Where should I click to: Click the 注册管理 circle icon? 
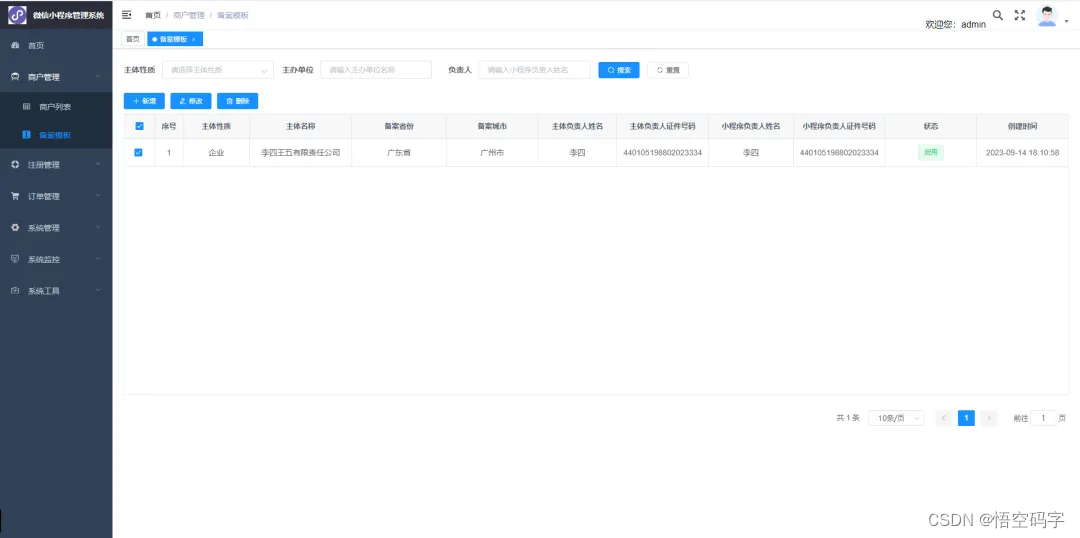[x=15, y=165]
